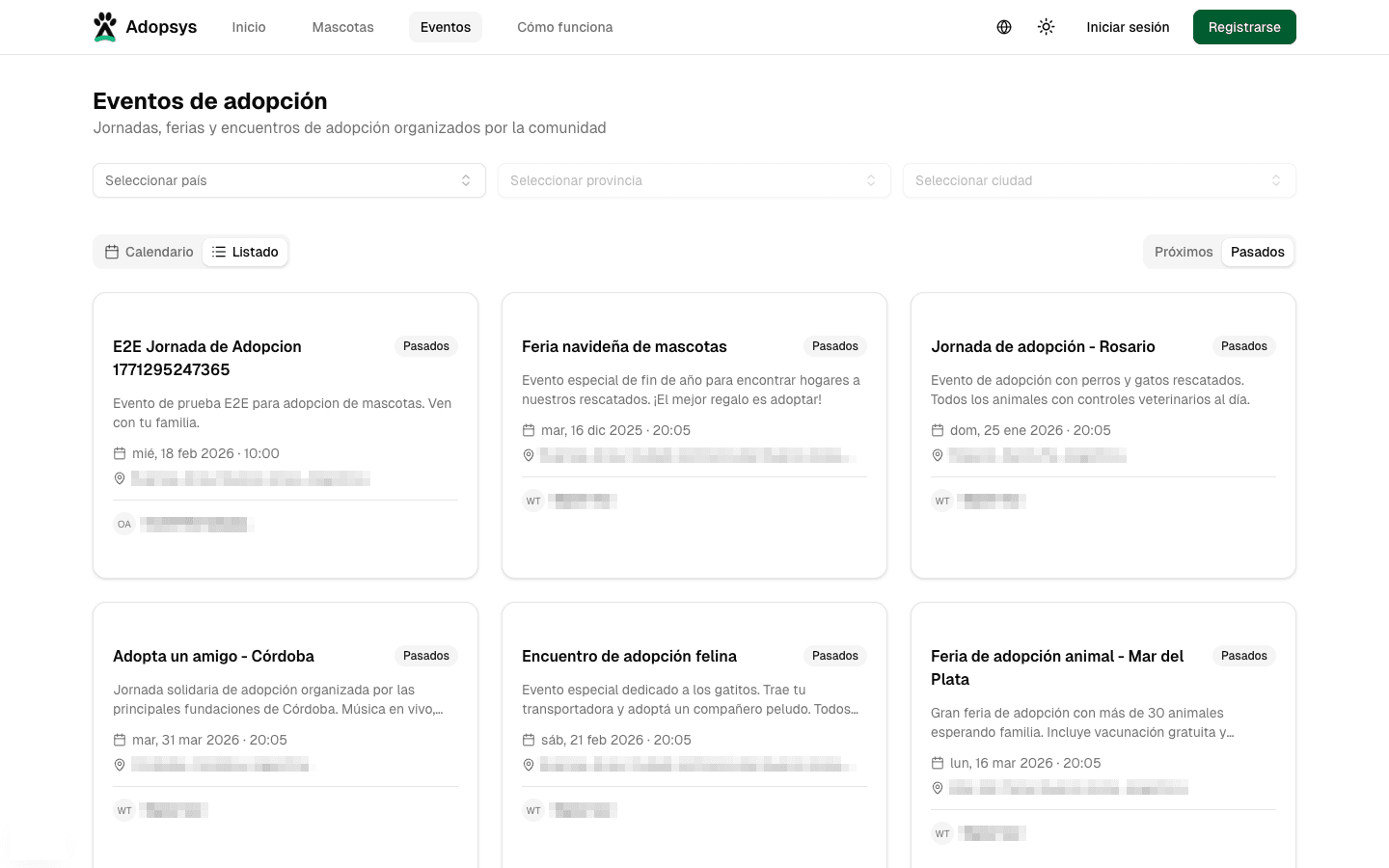Switch to Listado view
The image size is (1389, 868).
point(245,252)
